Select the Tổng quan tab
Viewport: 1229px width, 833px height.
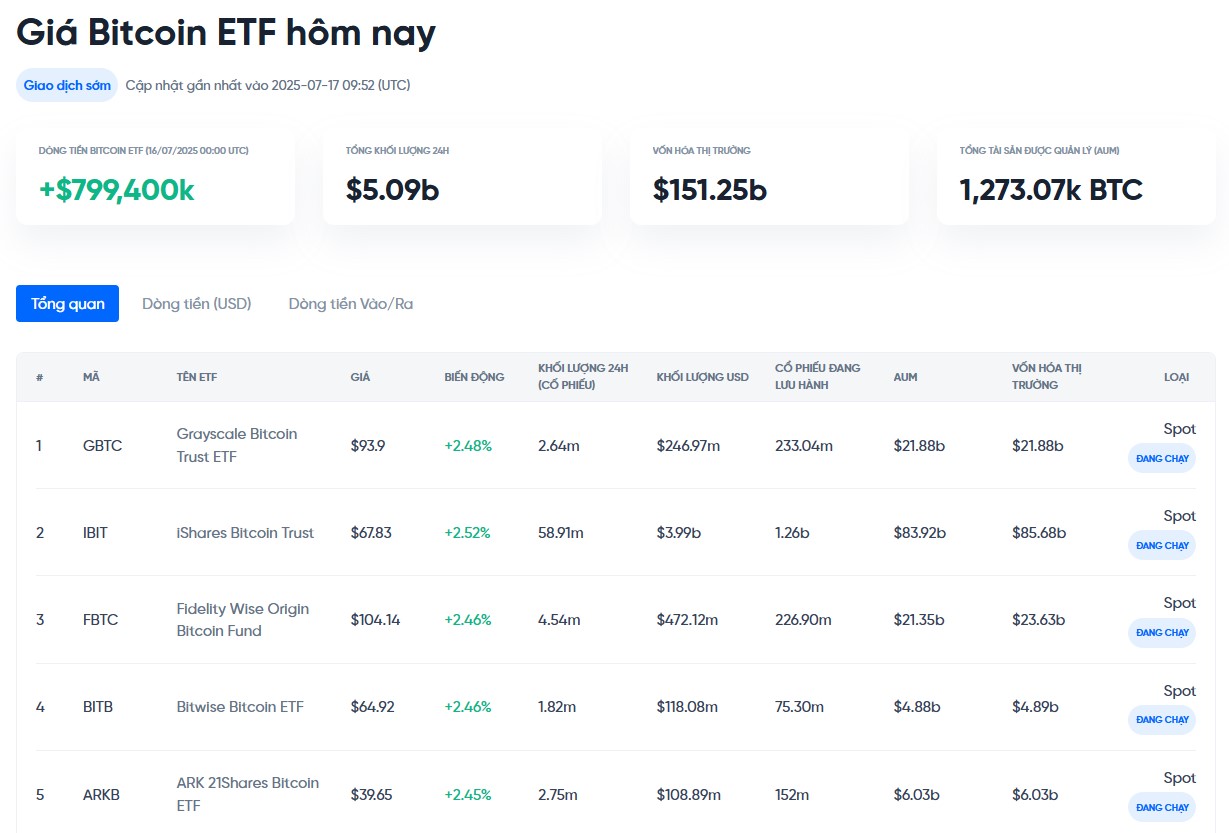67,303
